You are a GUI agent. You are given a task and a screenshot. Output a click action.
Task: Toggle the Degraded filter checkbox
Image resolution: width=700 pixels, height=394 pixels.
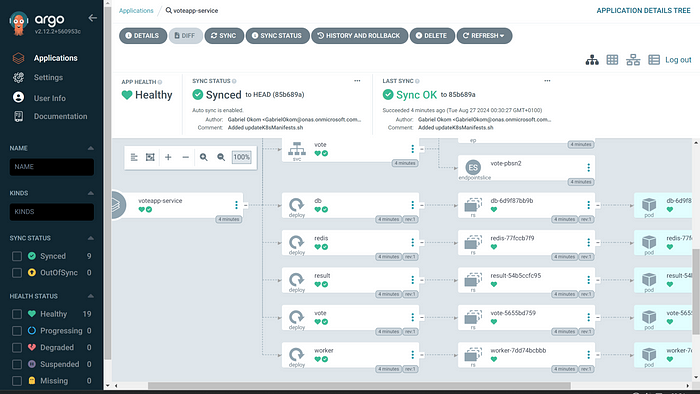pos(17,348)
